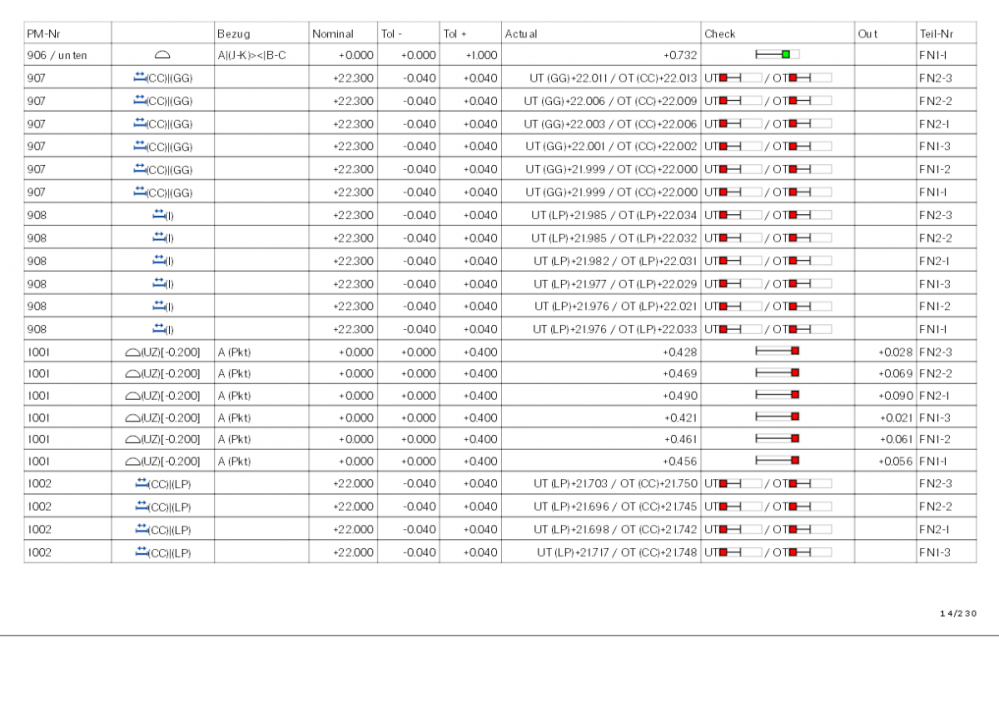Click the Teil-Nr column header
The height and width of the screenshot is (709, 999).
pos(932,33)
